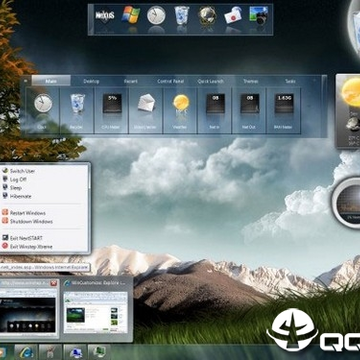Choose Log Off in the power menu
Image resolution: width=360 pixels, height=360 pixels.
coord(18,179)
